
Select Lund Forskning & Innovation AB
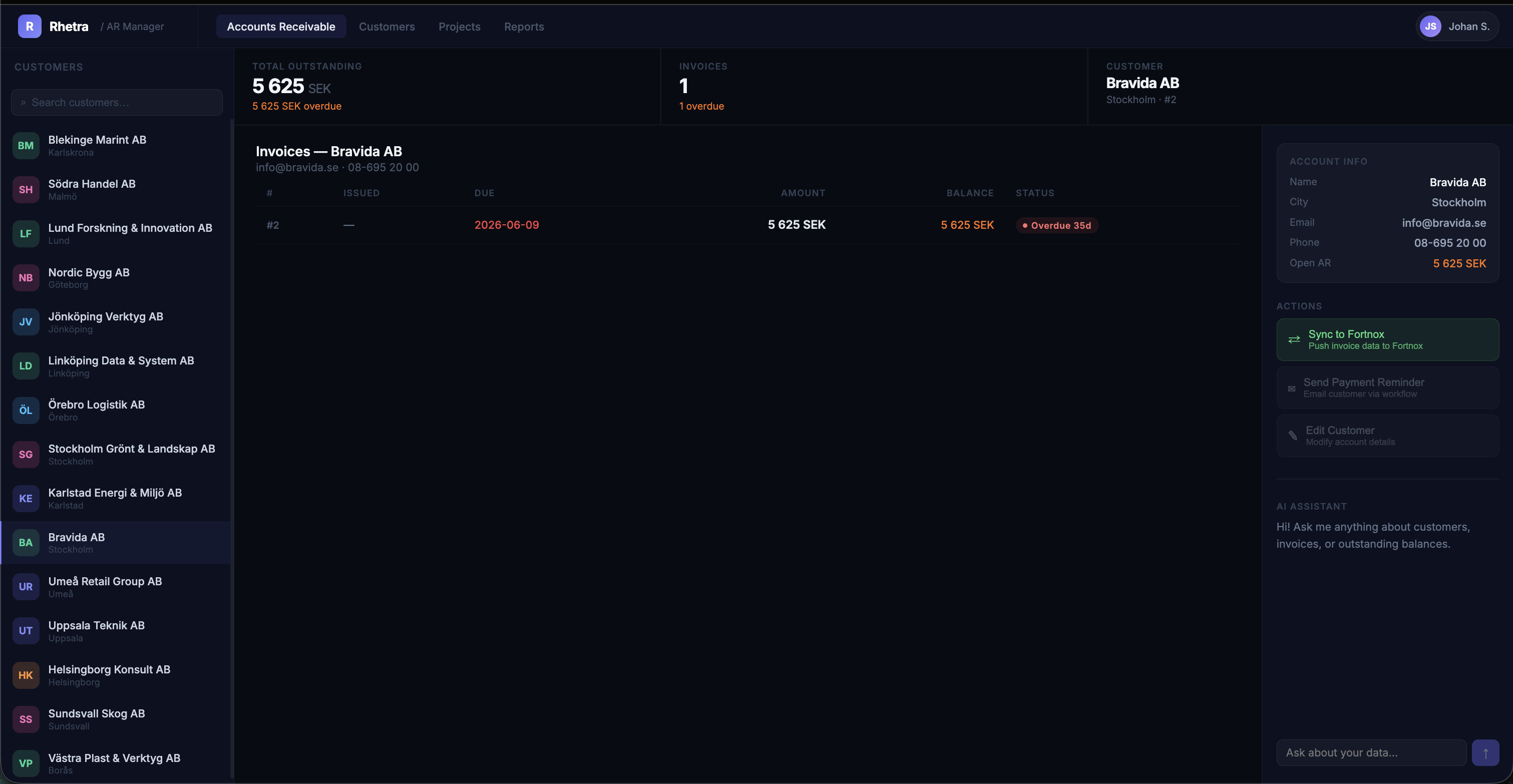pyautogui.click(x=116, y=234)
